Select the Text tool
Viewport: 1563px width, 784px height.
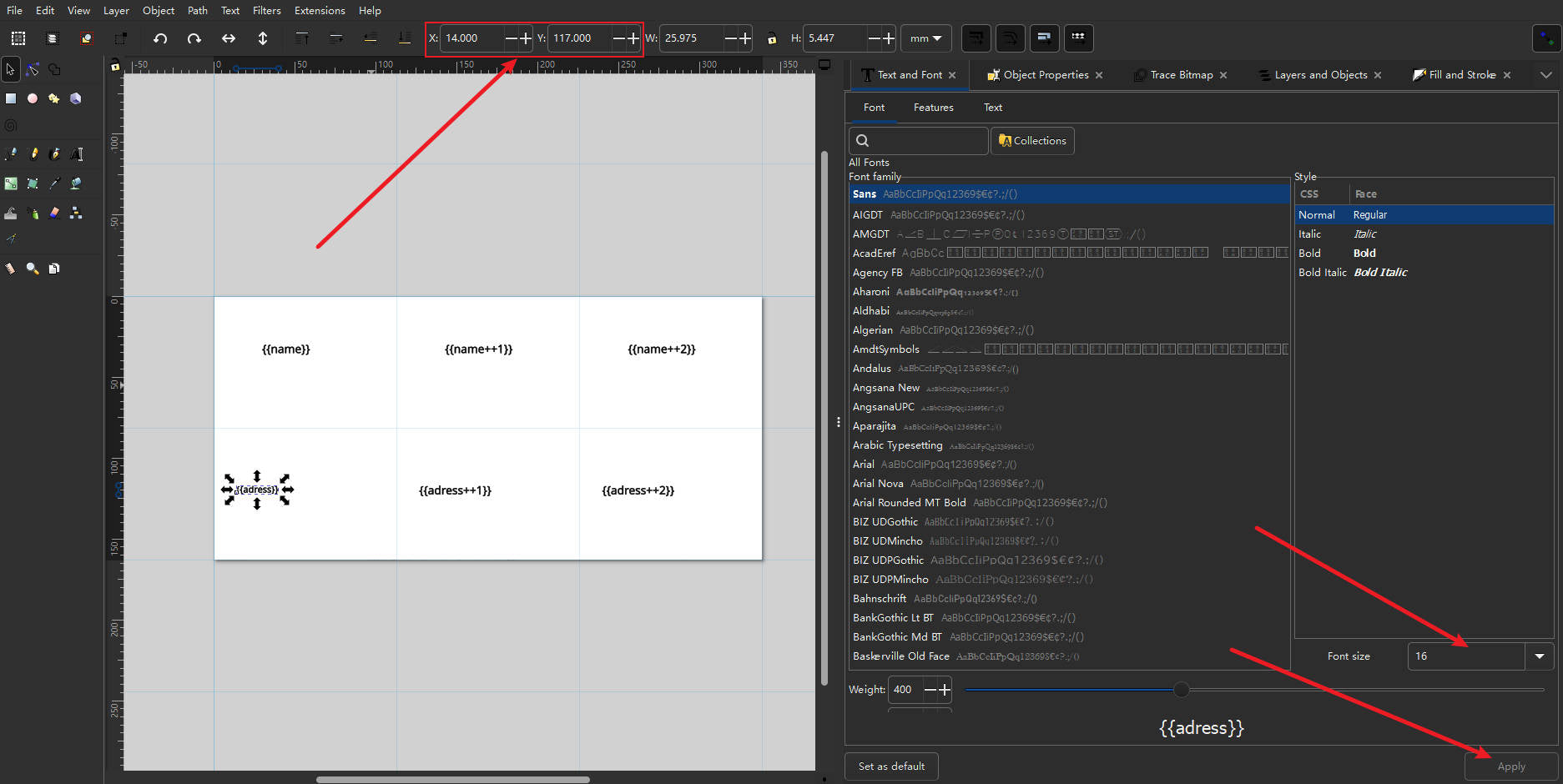pos(76,153)
